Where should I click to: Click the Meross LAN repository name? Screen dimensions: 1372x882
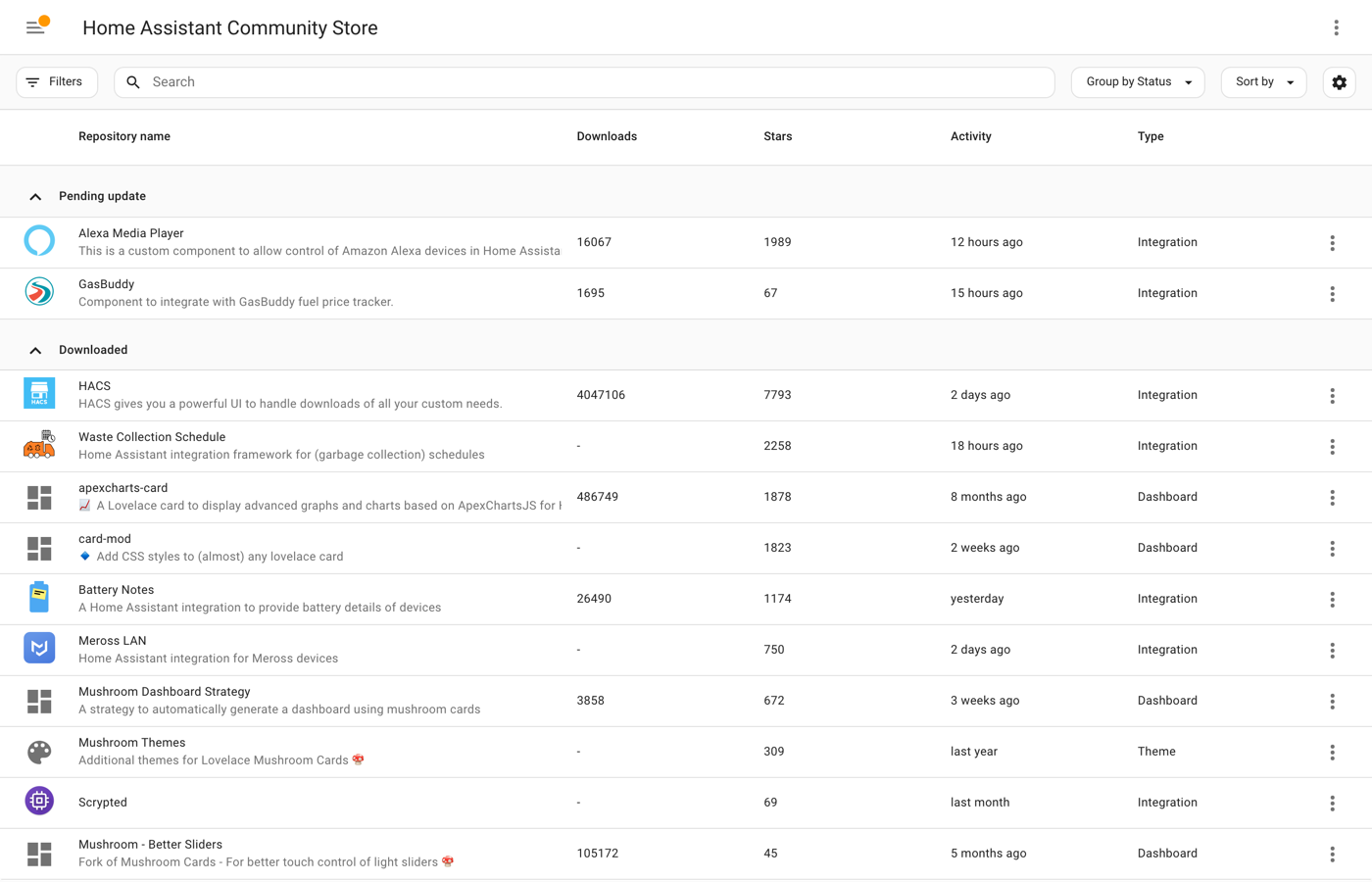(113, 641)
